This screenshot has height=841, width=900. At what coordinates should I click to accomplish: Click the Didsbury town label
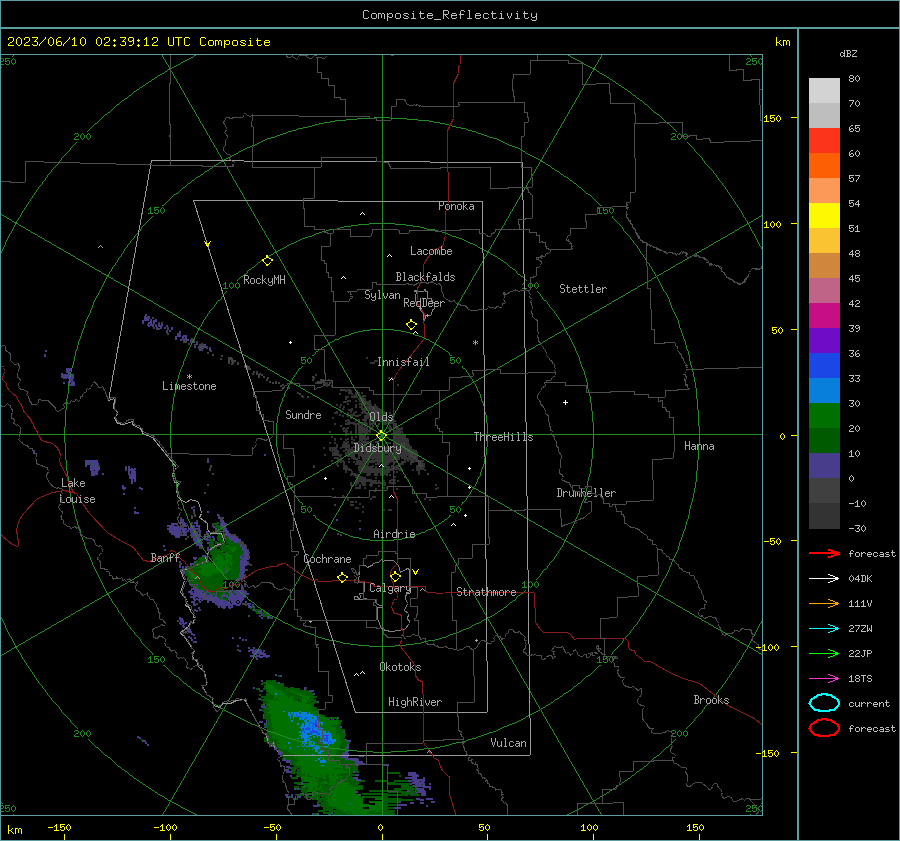point(377,448)
